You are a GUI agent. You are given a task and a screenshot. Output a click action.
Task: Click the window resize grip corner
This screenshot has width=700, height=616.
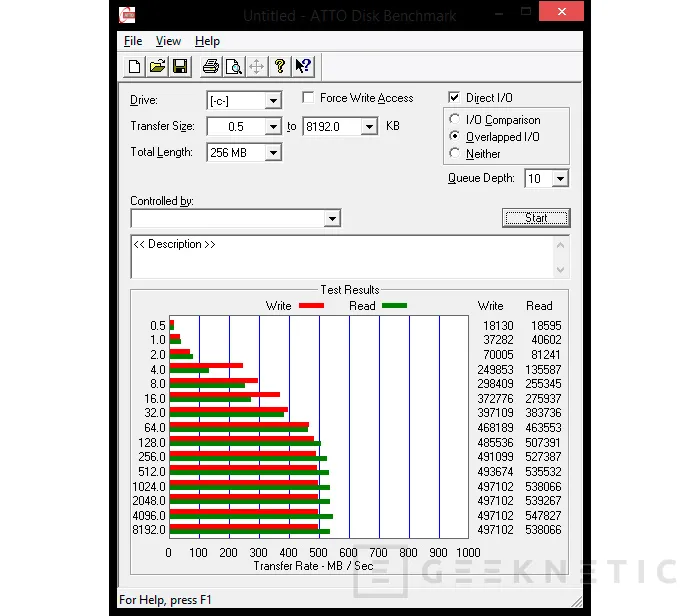coord(577,602)
